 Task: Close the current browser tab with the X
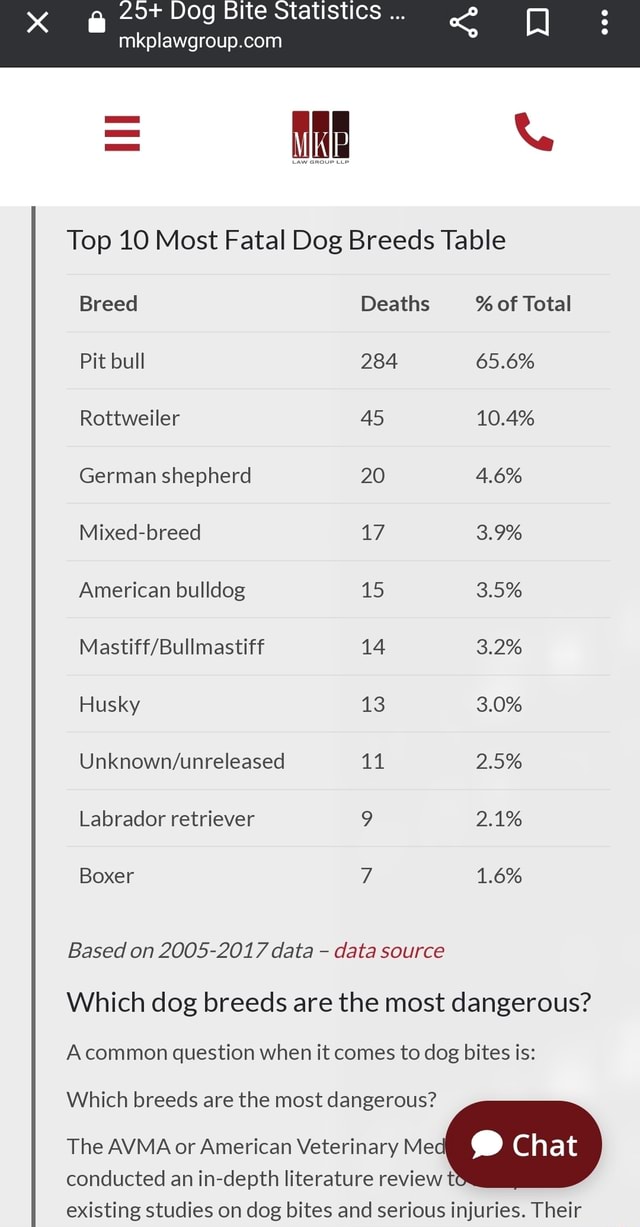[x=36, y=22]
